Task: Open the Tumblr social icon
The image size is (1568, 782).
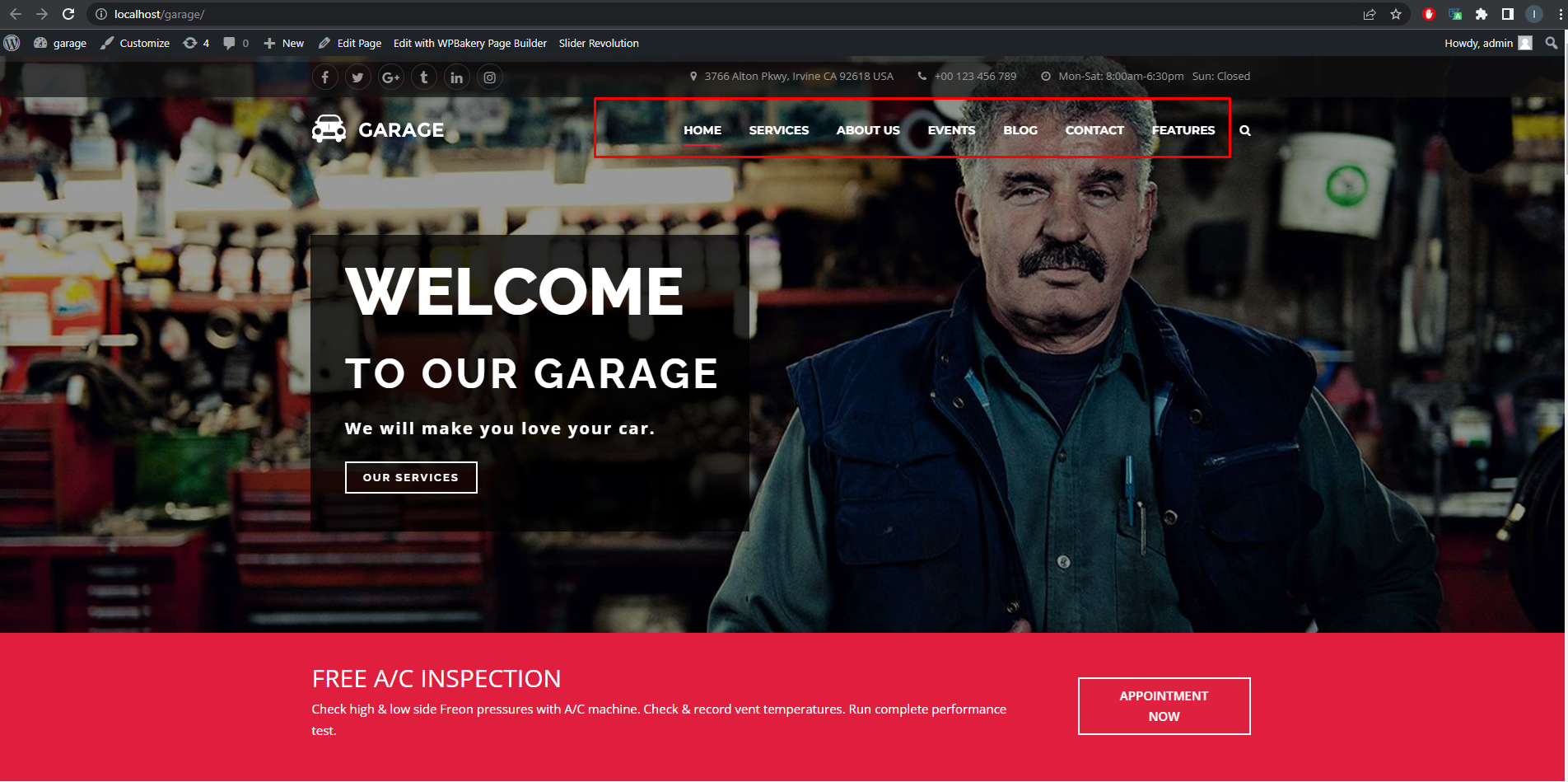Action: coord(424,77)
